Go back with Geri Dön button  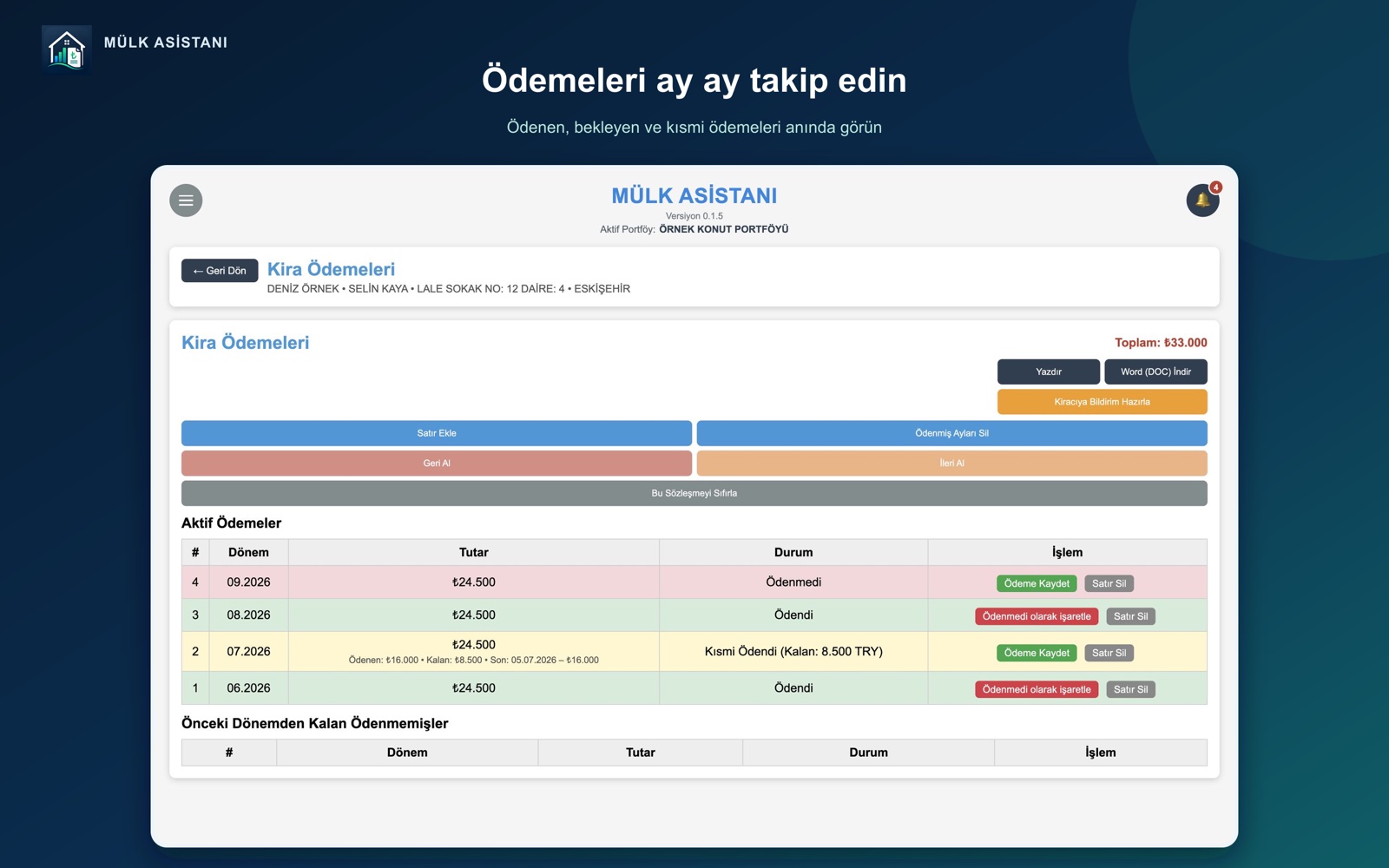pyautogui.click(x=220, y=271)
